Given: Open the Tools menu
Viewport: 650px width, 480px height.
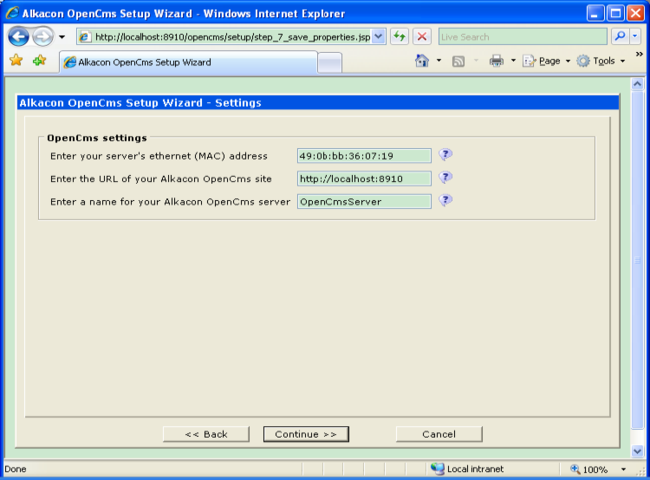Looking at the screenshot, I should pyautogui.click(x=601, y=61).
